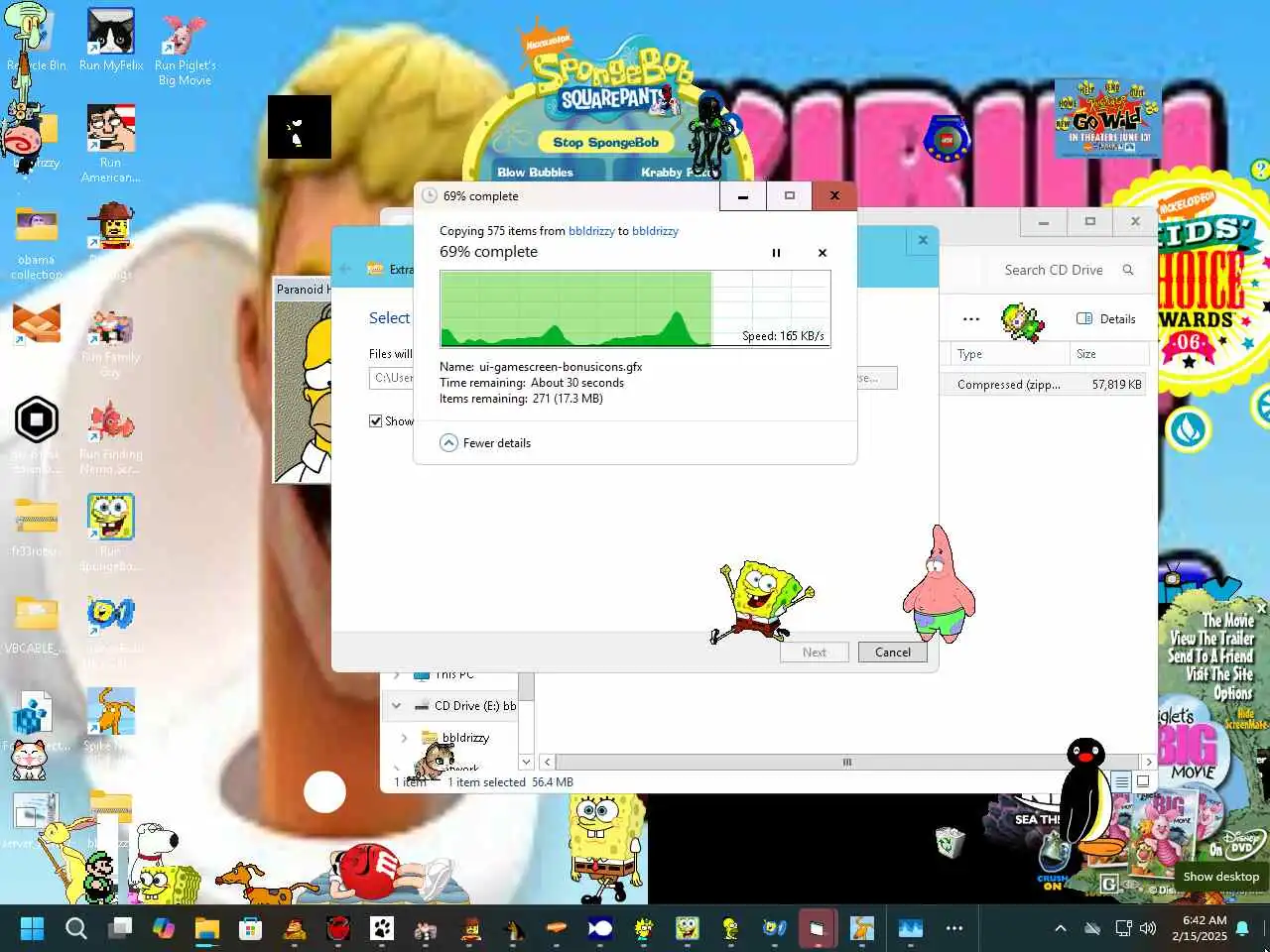
Task: Click the horizontal scrollbar right arrow
Action: [x=1148, y=763]
